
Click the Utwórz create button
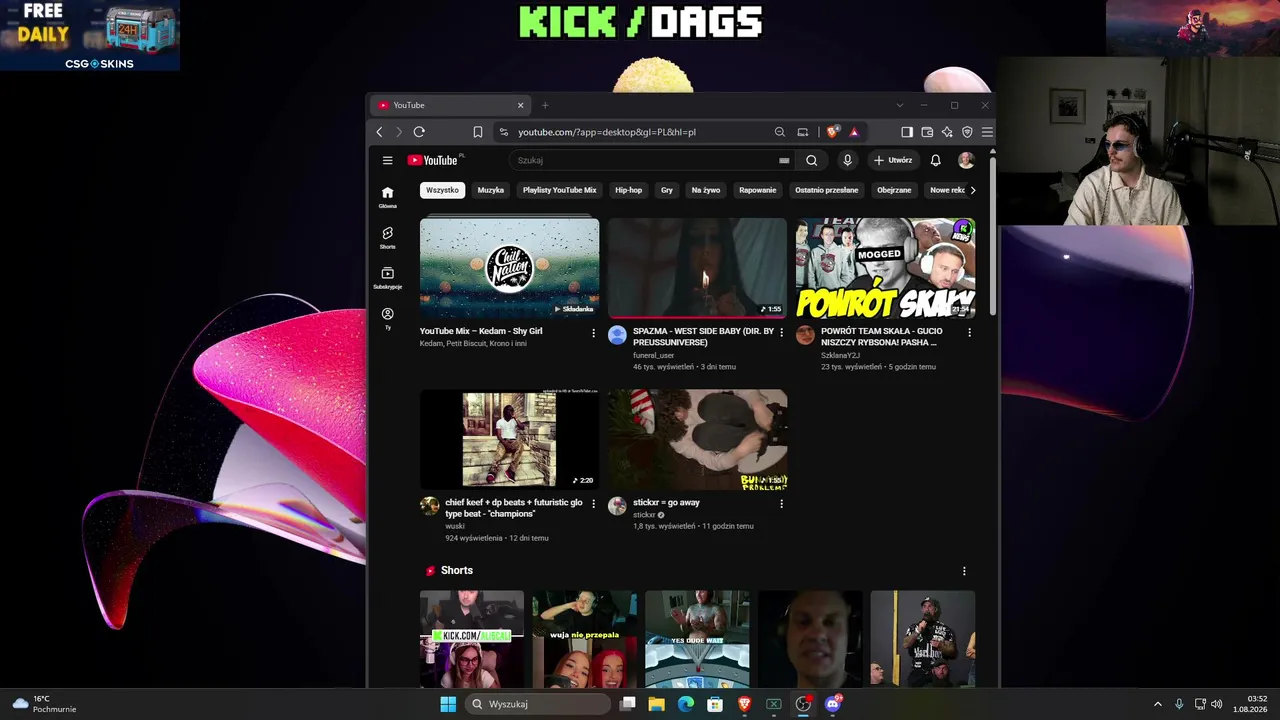(x=892, y=160)
